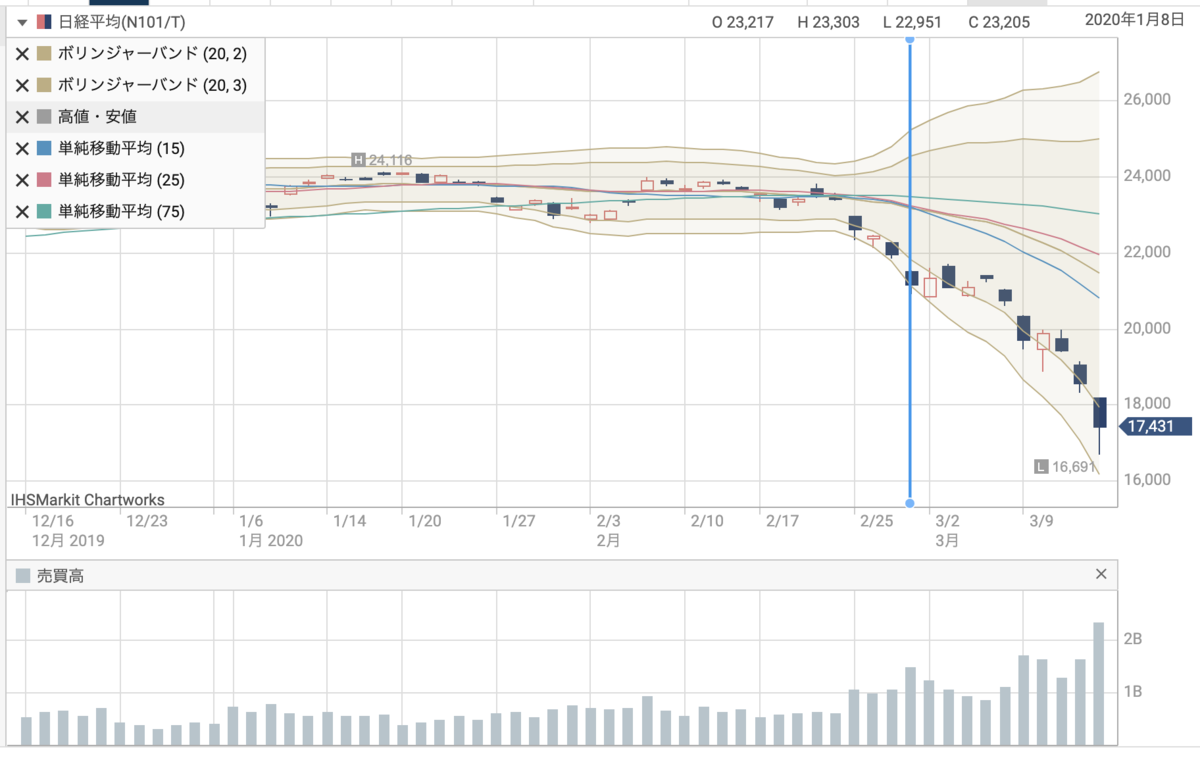
Task: Open blue swatch for 単純移動平均 (15)
Action: (44, 149)
